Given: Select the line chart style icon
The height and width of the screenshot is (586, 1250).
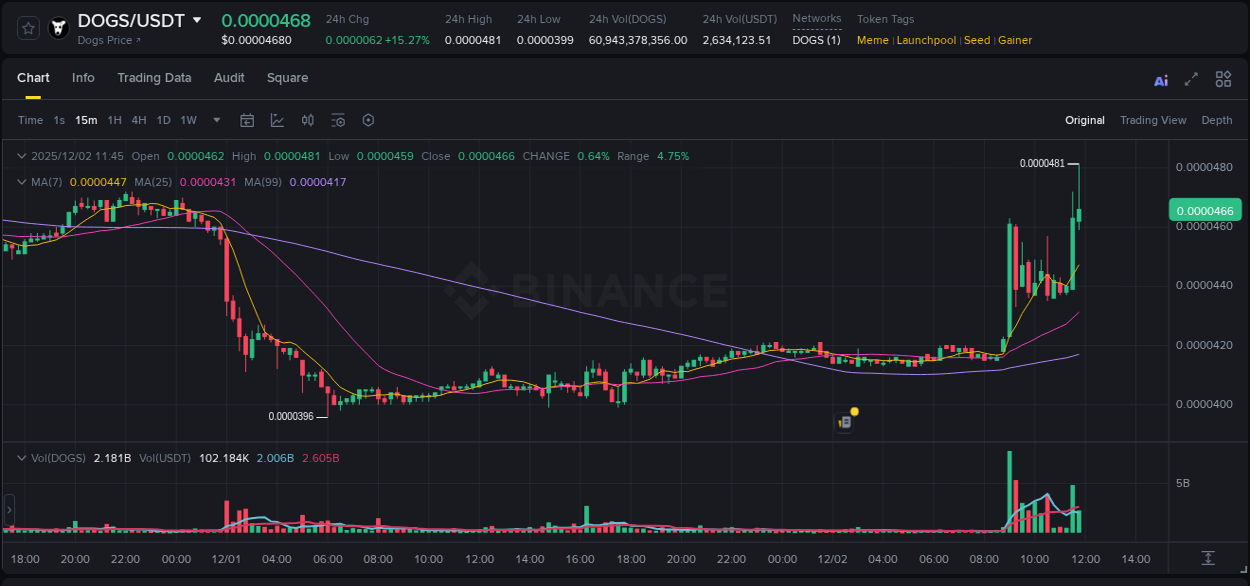Looking at the screenshot, I should pyautogui.click(x=275, y=120).
